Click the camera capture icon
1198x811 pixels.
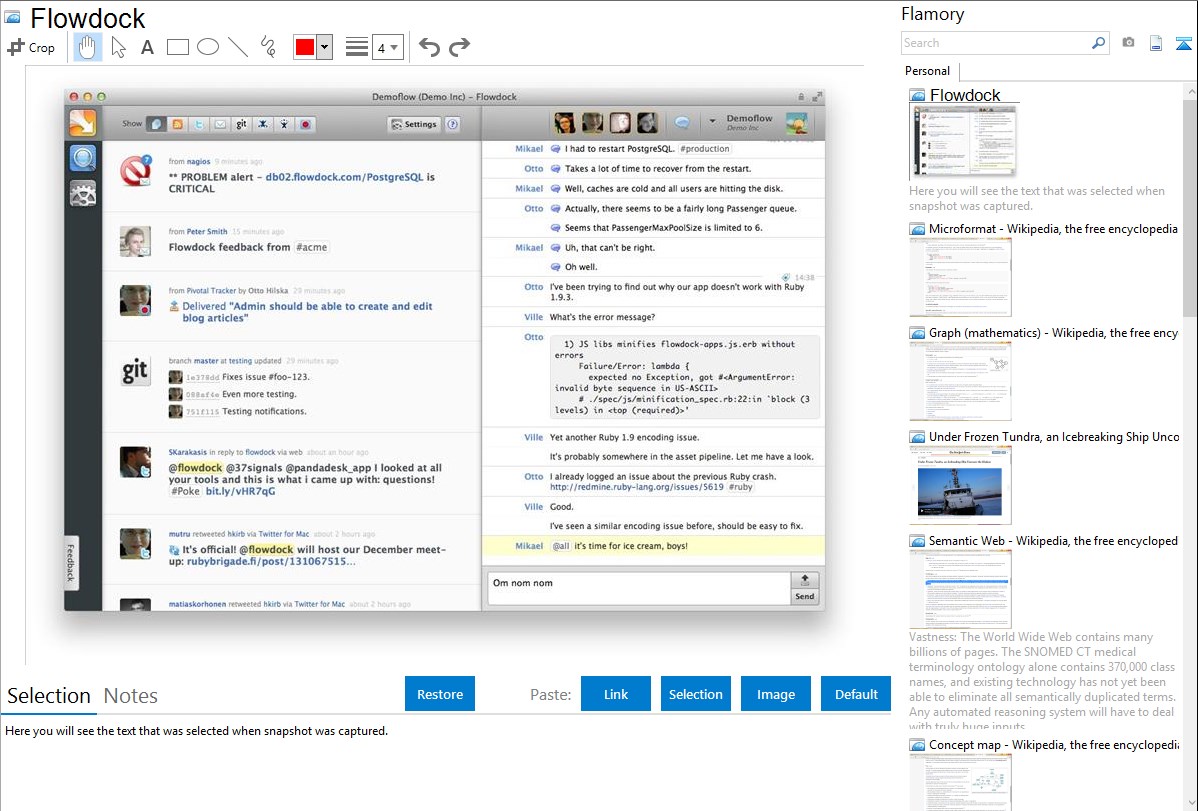click(1128, 43)
